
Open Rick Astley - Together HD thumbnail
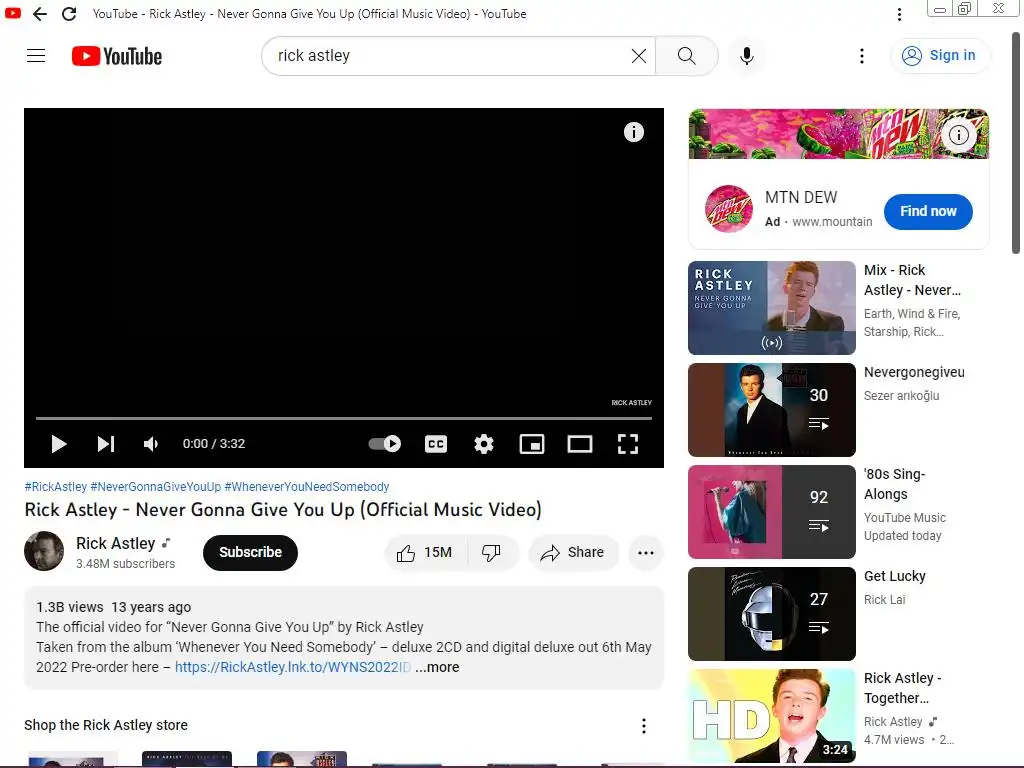tap(771, 716)
